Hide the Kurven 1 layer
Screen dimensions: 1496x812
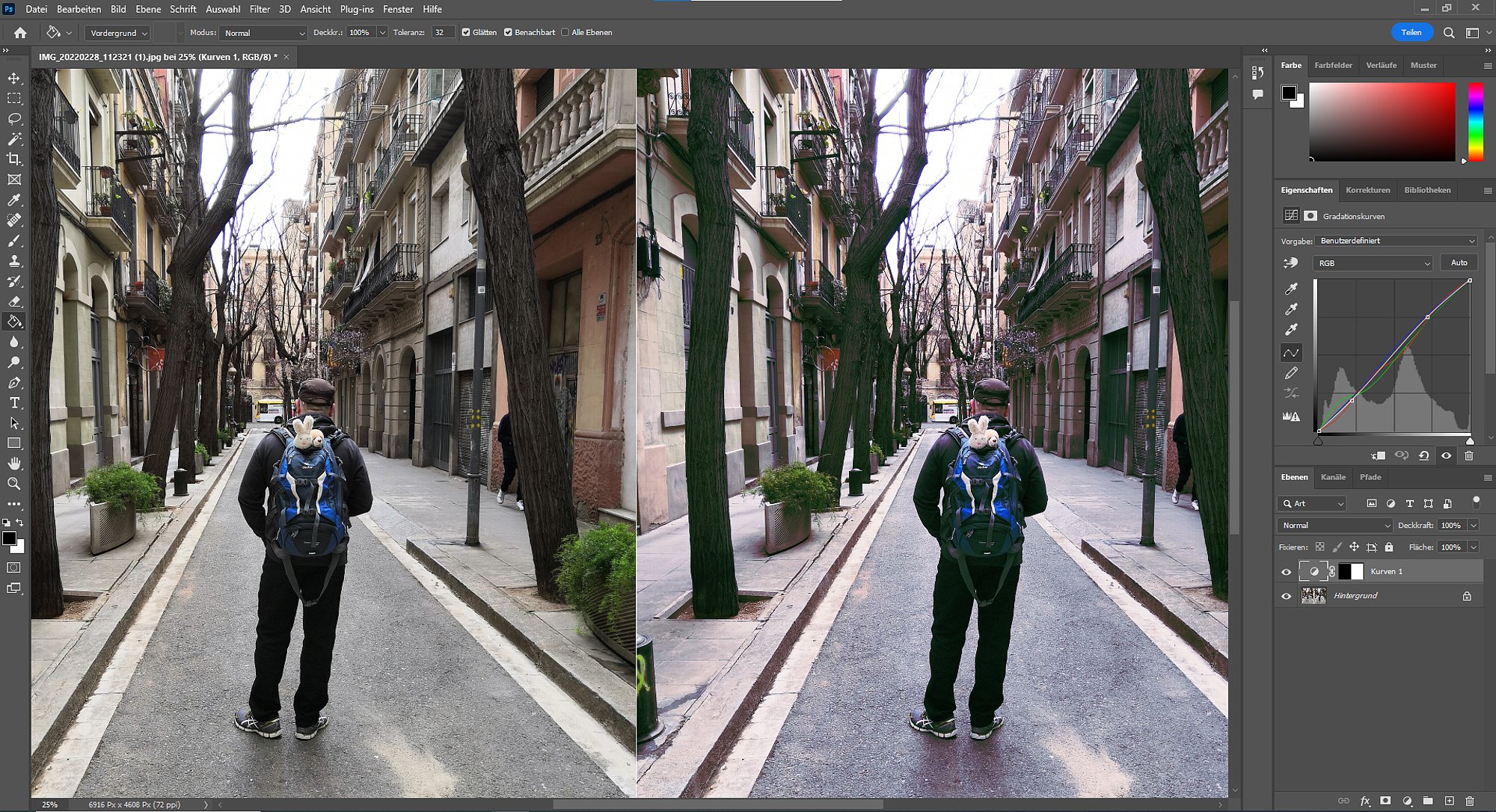click(x=1287, y=572)
